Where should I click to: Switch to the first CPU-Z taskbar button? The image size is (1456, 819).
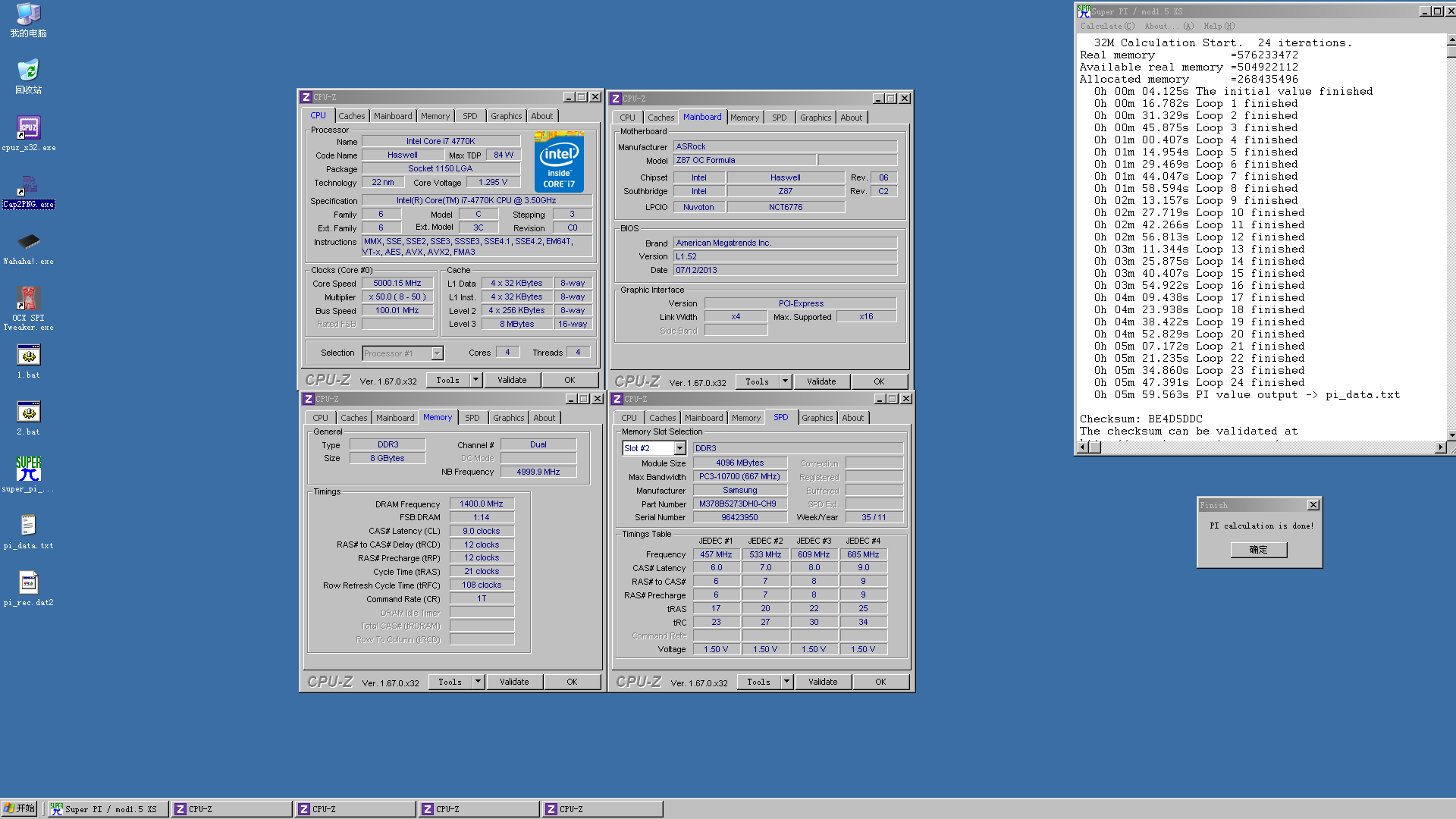coord(231,809)
